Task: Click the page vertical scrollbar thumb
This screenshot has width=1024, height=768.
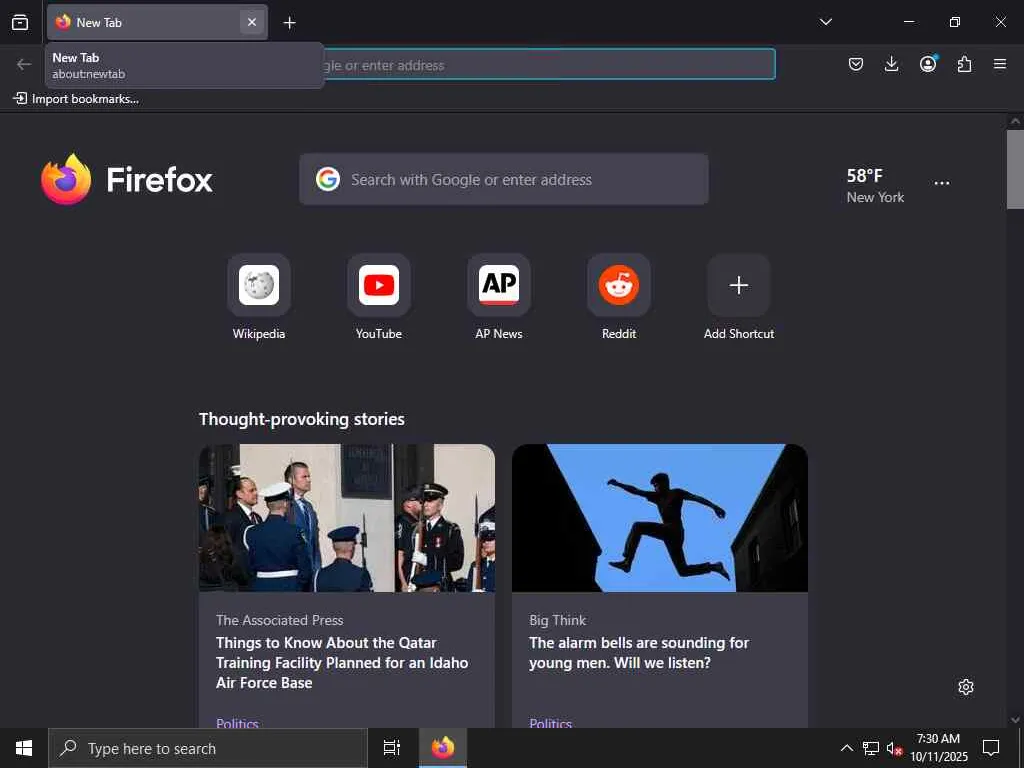Action: [x=1015, y=170]
